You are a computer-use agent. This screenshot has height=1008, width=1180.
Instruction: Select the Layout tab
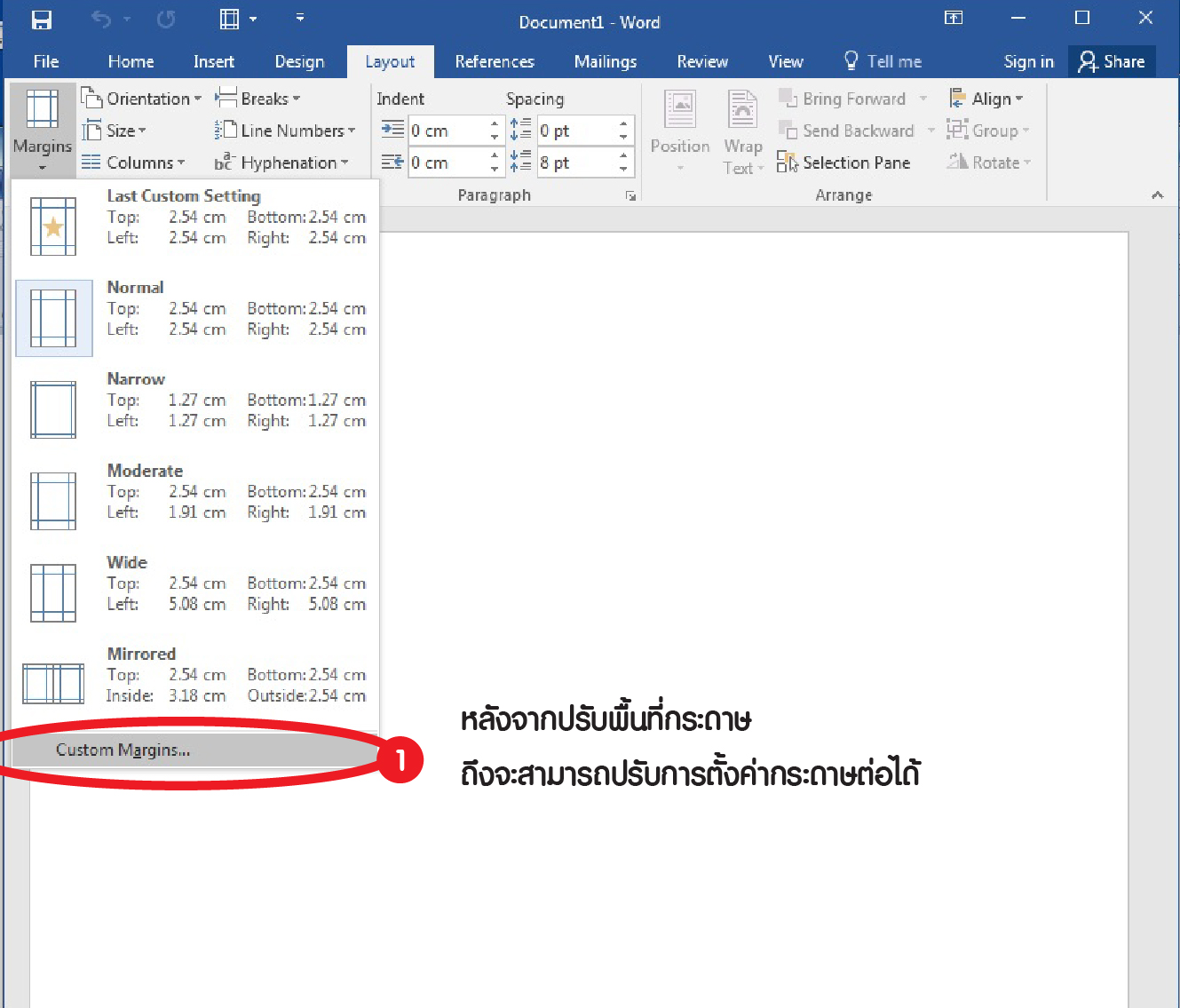click(x=390, y=61)
